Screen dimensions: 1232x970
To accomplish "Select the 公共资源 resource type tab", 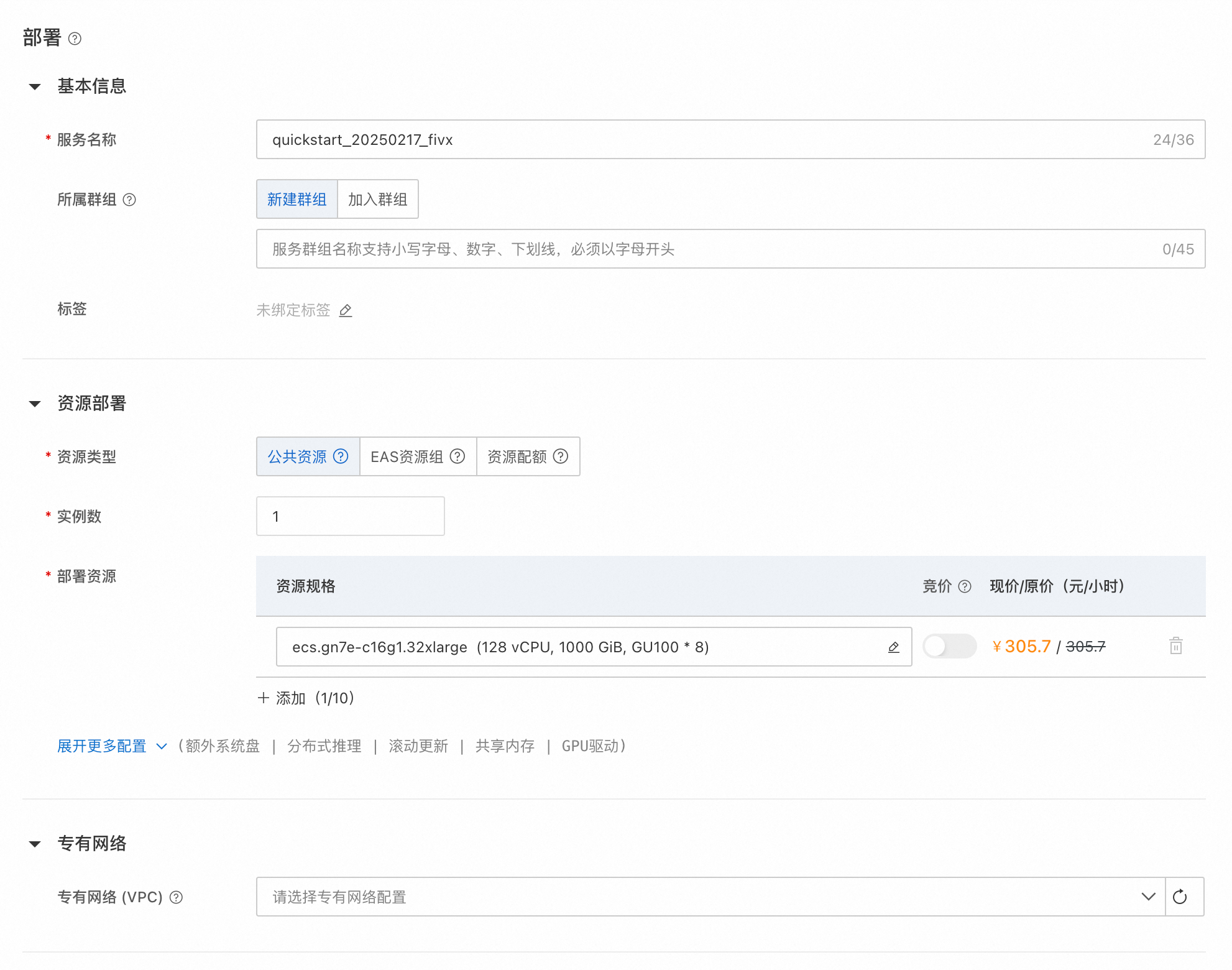I will tap(298, 456).
